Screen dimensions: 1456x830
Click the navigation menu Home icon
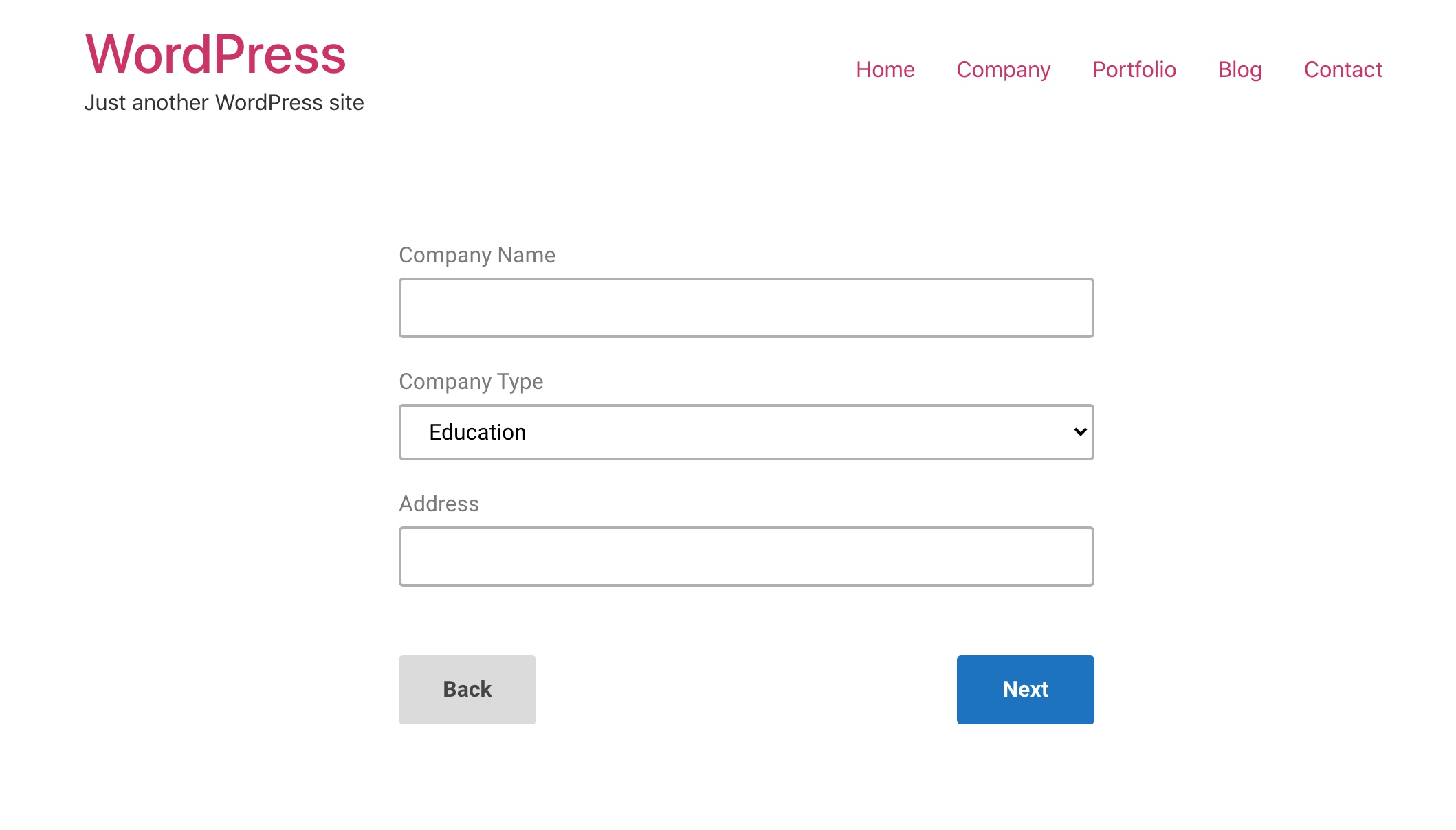coord(885,68)
